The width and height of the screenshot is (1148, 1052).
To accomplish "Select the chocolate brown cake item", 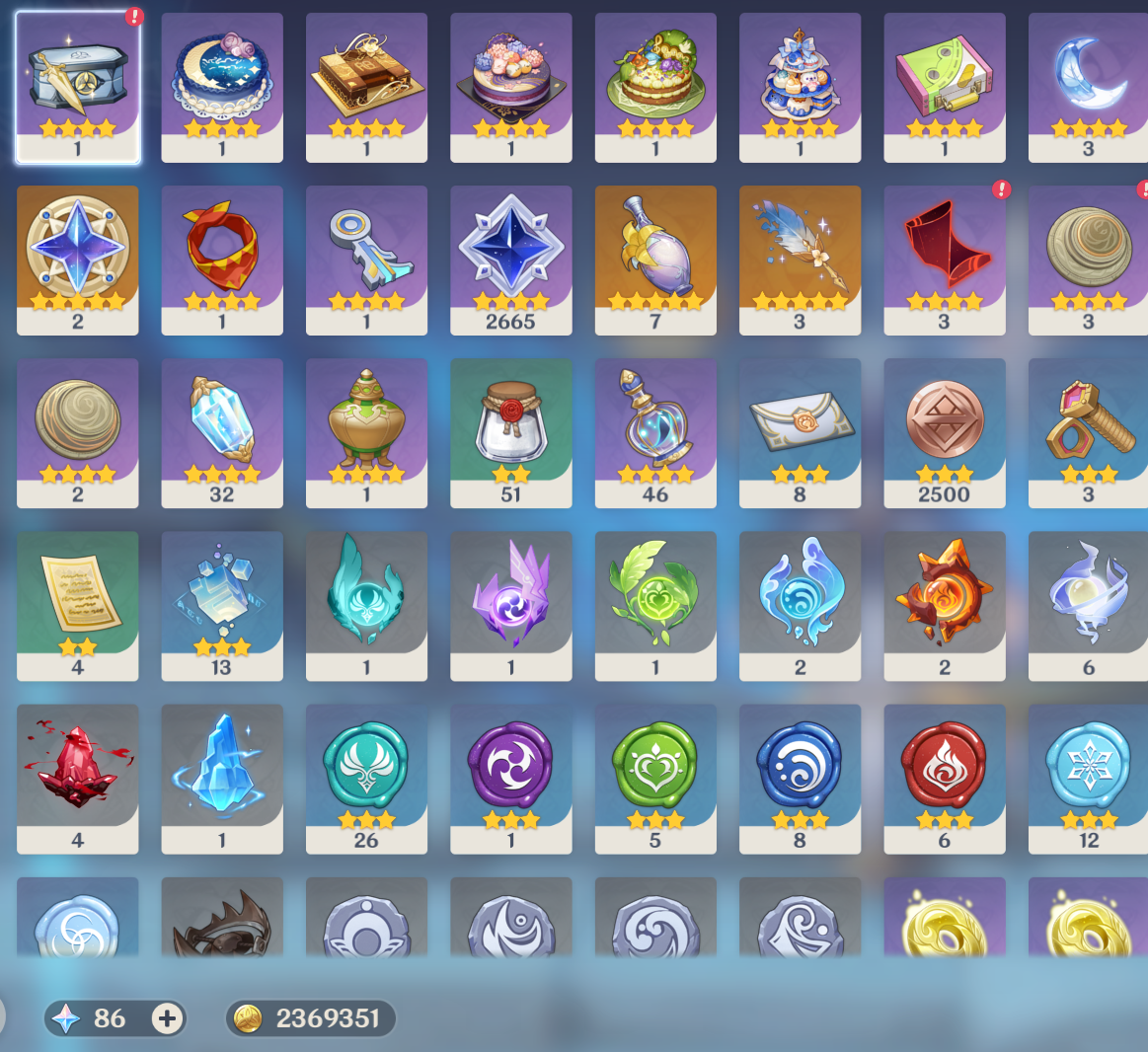I will [367, 87].
